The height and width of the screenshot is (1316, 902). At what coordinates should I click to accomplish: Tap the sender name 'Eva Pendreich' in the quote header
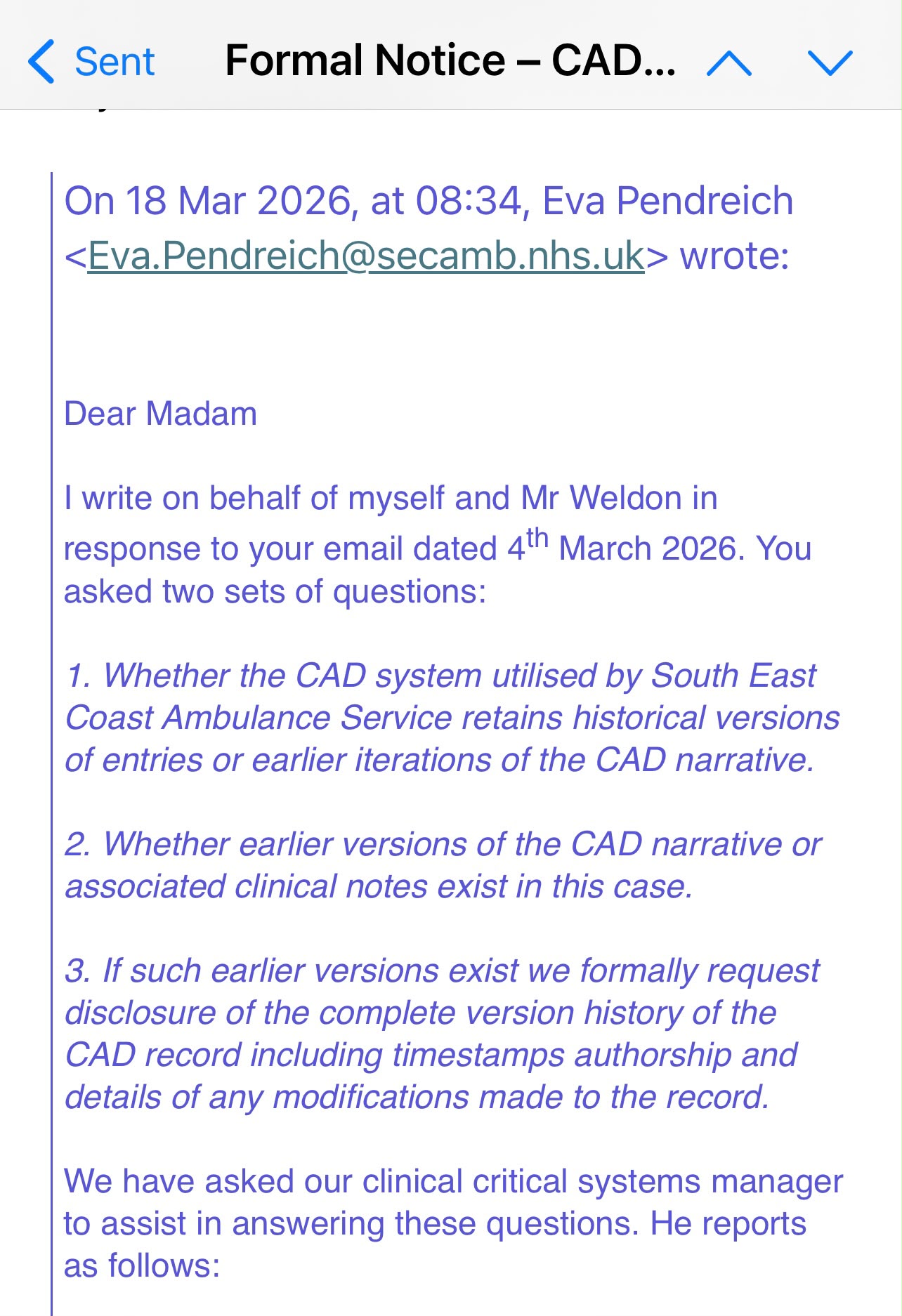tap(668, 202)
